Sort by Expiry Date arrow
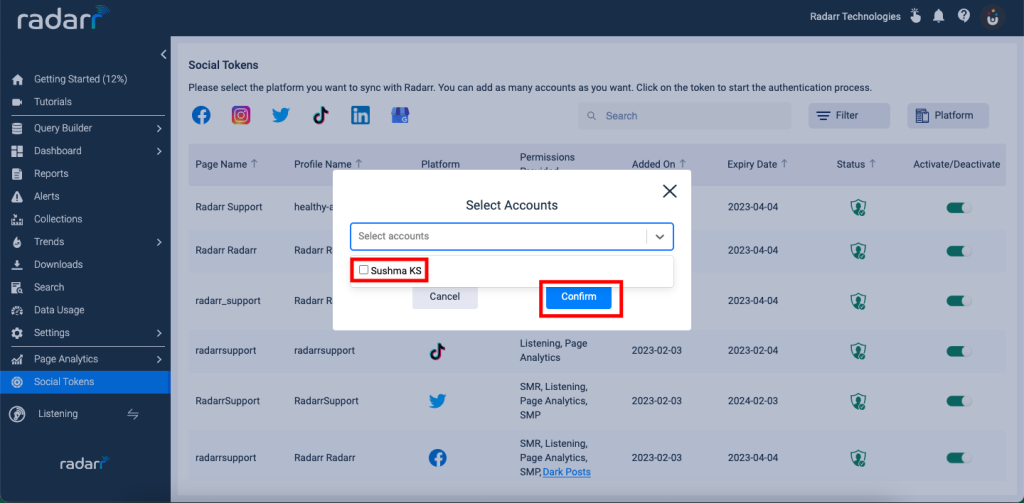The width and height of the screenshot is (1024, 503). click(x=784, y=164)
